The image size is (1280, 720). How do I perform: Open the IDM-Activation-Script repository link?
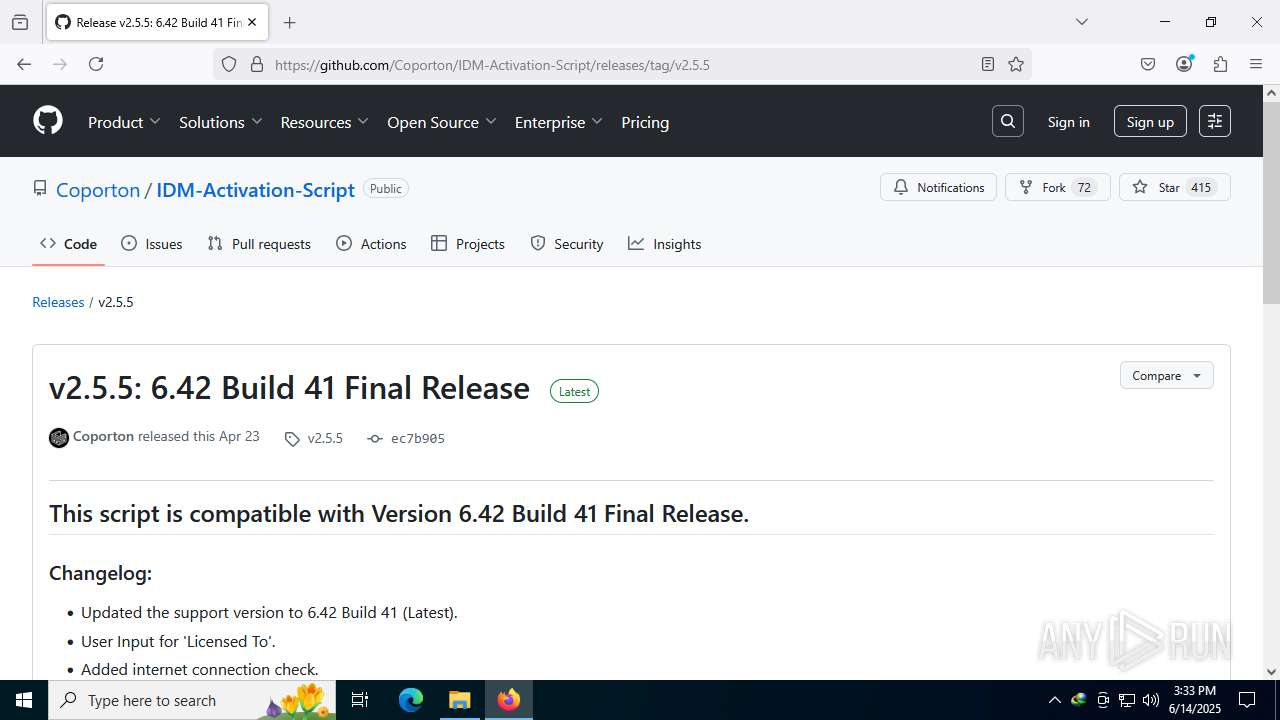click(x=255, y=190)
